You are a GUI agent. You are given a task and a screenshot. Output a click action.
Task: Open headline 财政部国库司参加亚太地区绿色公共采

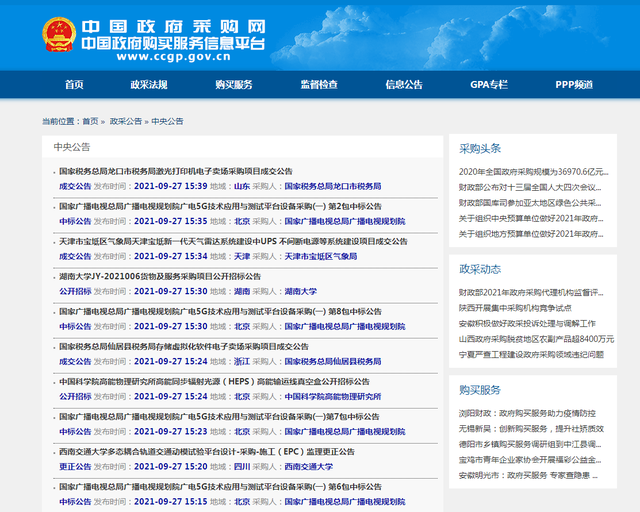coord(530,203)
